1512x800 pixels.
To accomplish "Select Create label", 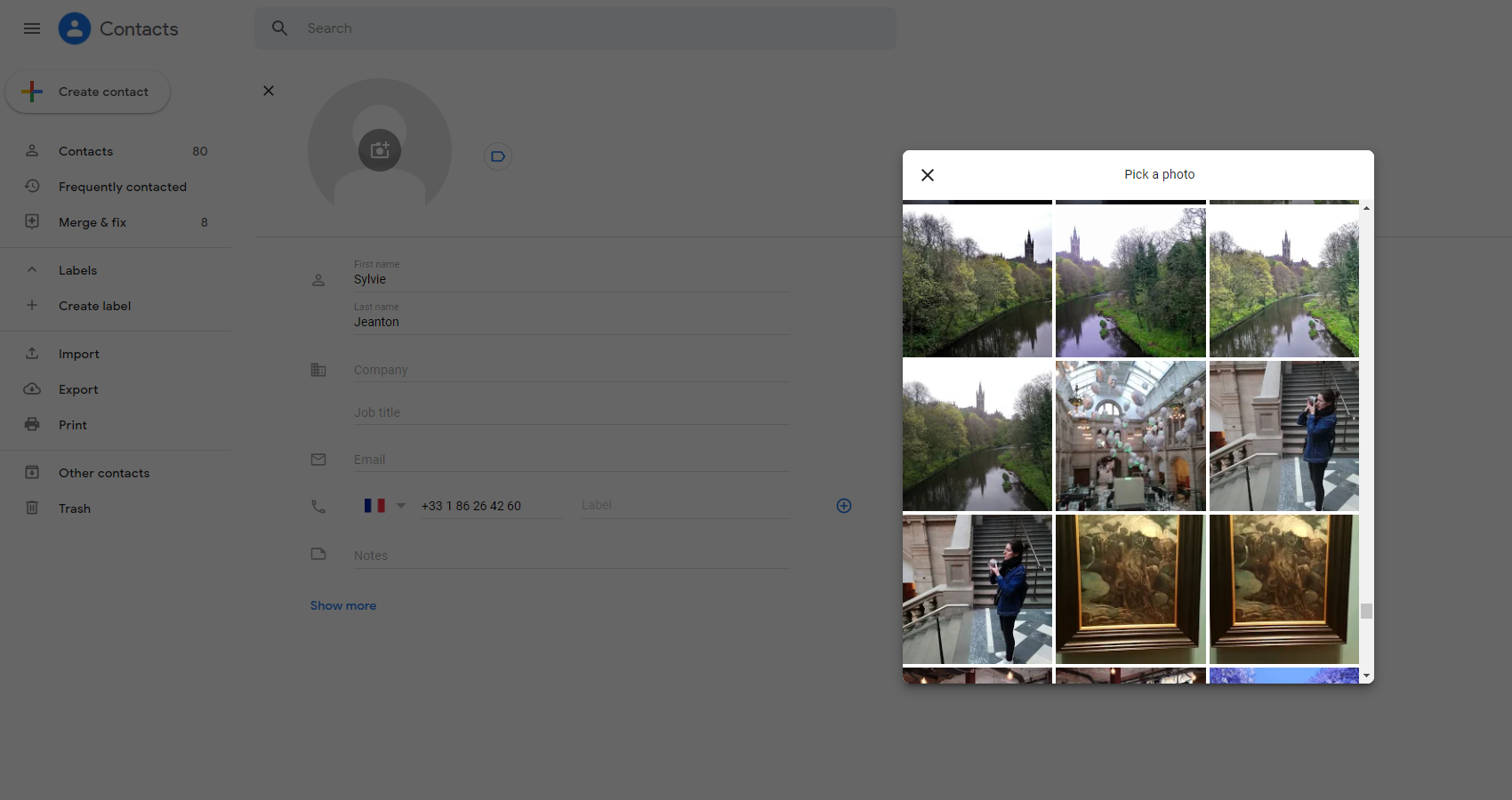I will click(x=116, y=306).
